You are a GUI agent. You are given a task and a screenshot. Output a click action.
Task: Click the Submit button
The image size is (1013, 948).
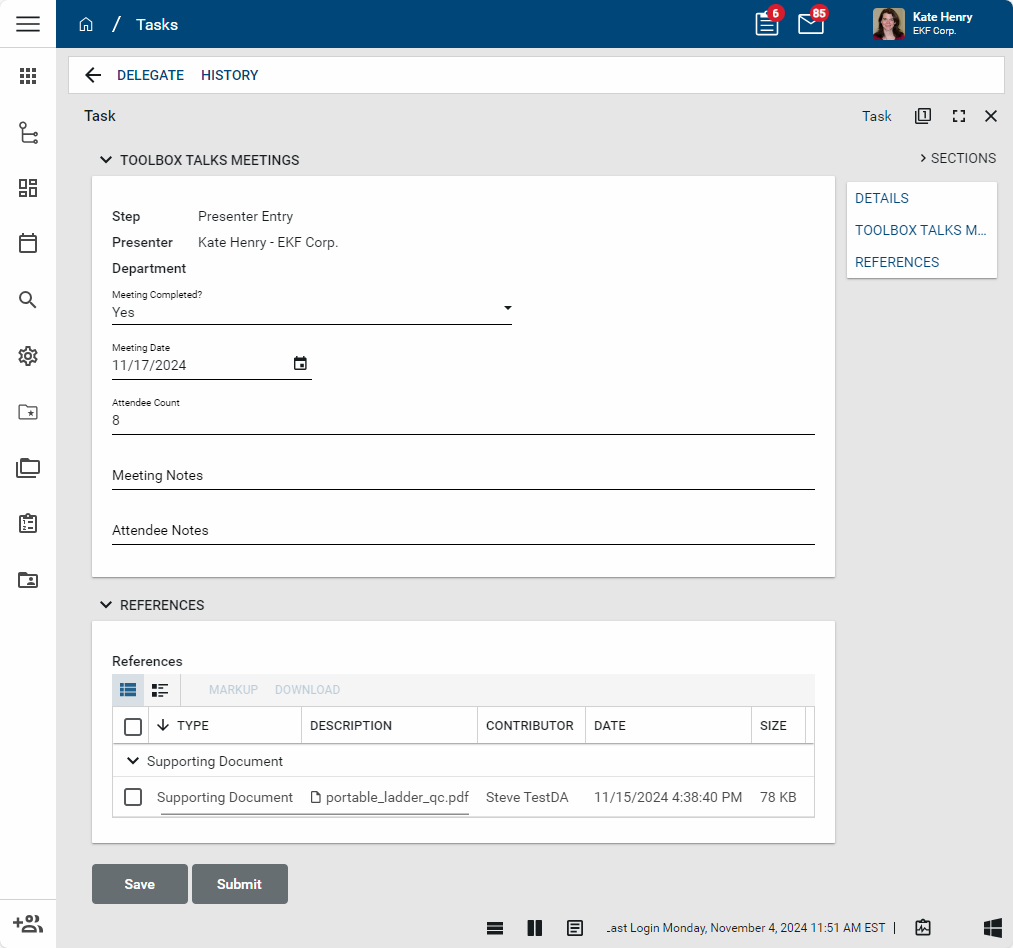point(239,884)
